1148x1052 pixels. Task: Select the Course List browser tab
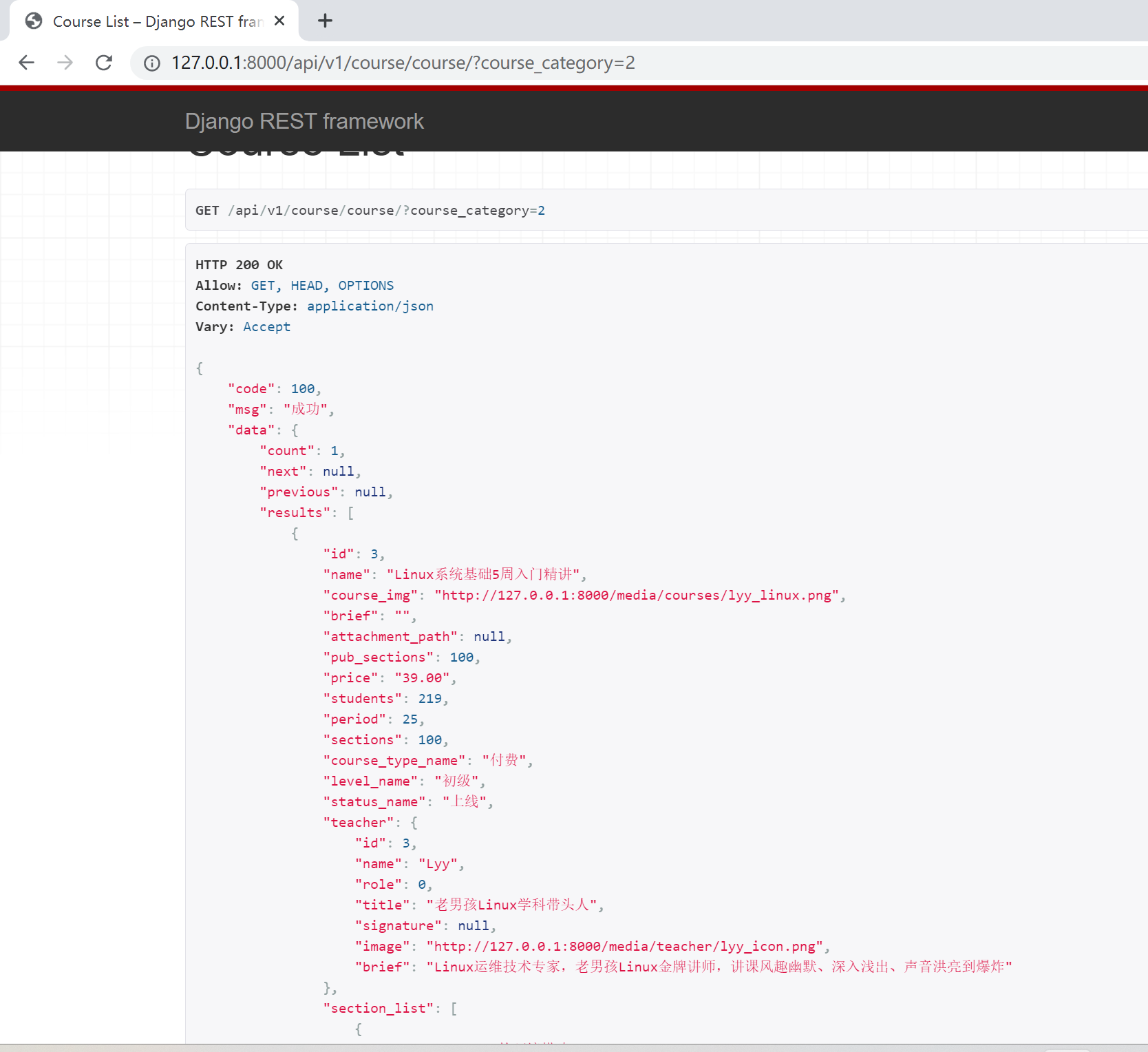pos(155,21)
